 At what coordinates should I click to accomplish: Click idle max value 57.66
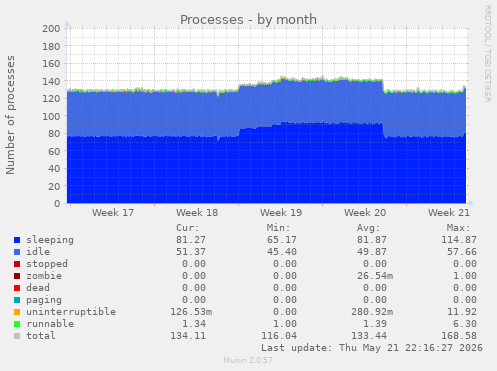coord(462,252)
